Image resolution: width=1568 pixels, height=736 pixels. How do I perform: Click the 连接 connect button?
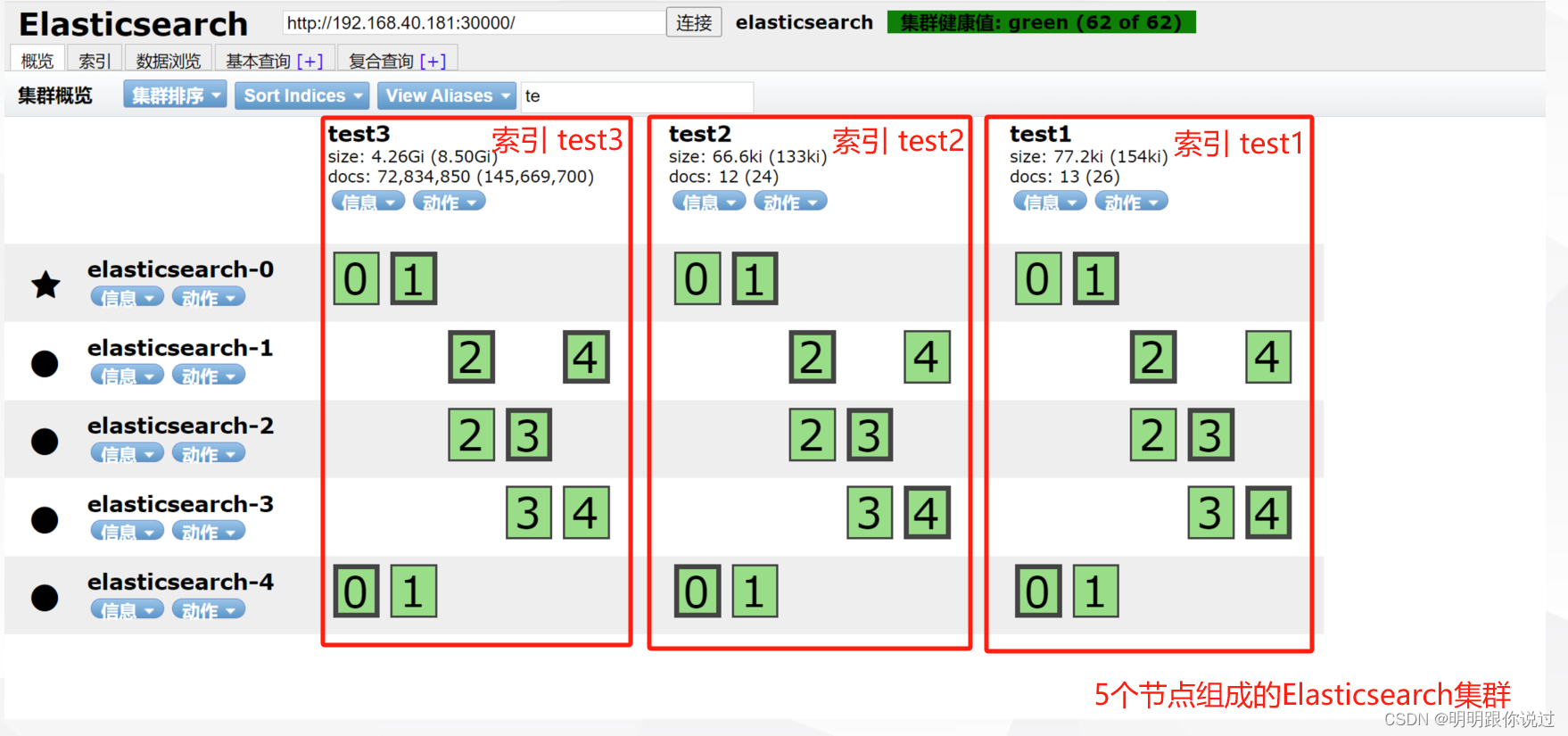pyautogui.click(x=694, y=22)
